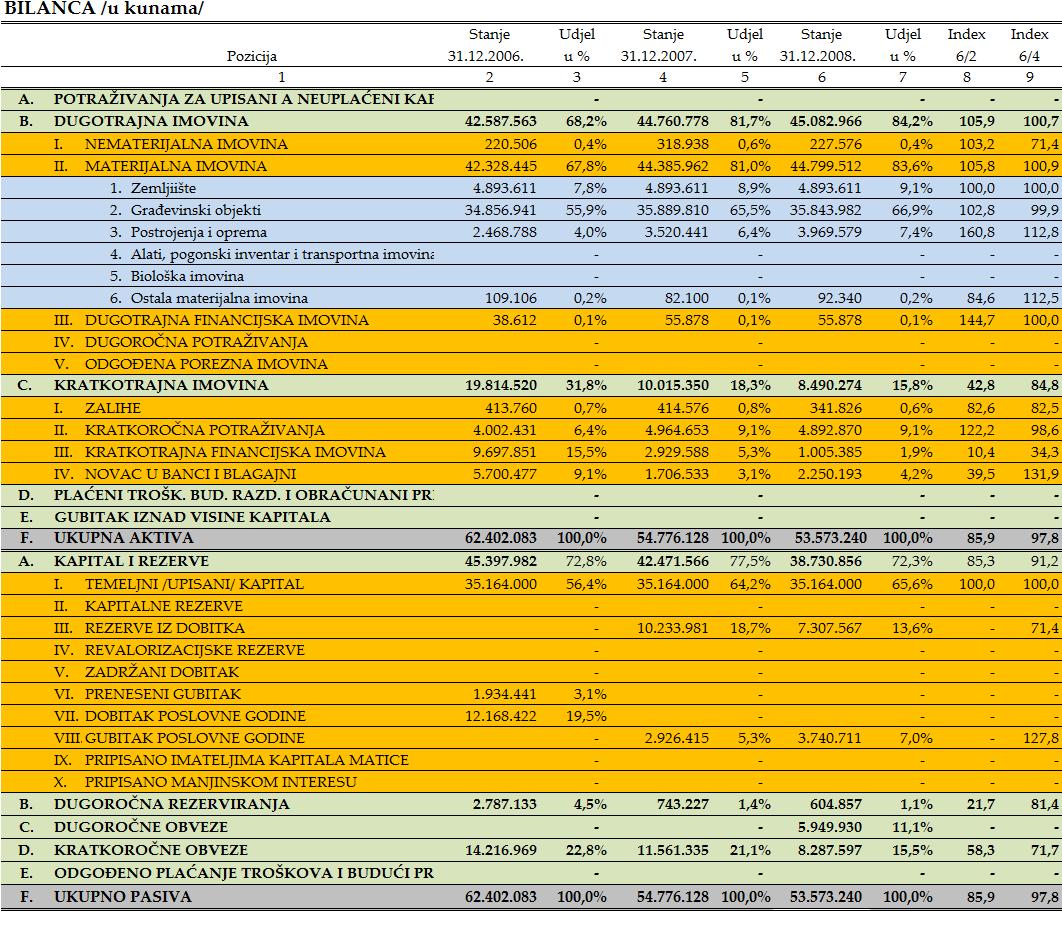The height and width of the screenshot is (934, 1062).
Task: Click the KRATKOROČNE OBVEZE row label
Action: (150, 849)
